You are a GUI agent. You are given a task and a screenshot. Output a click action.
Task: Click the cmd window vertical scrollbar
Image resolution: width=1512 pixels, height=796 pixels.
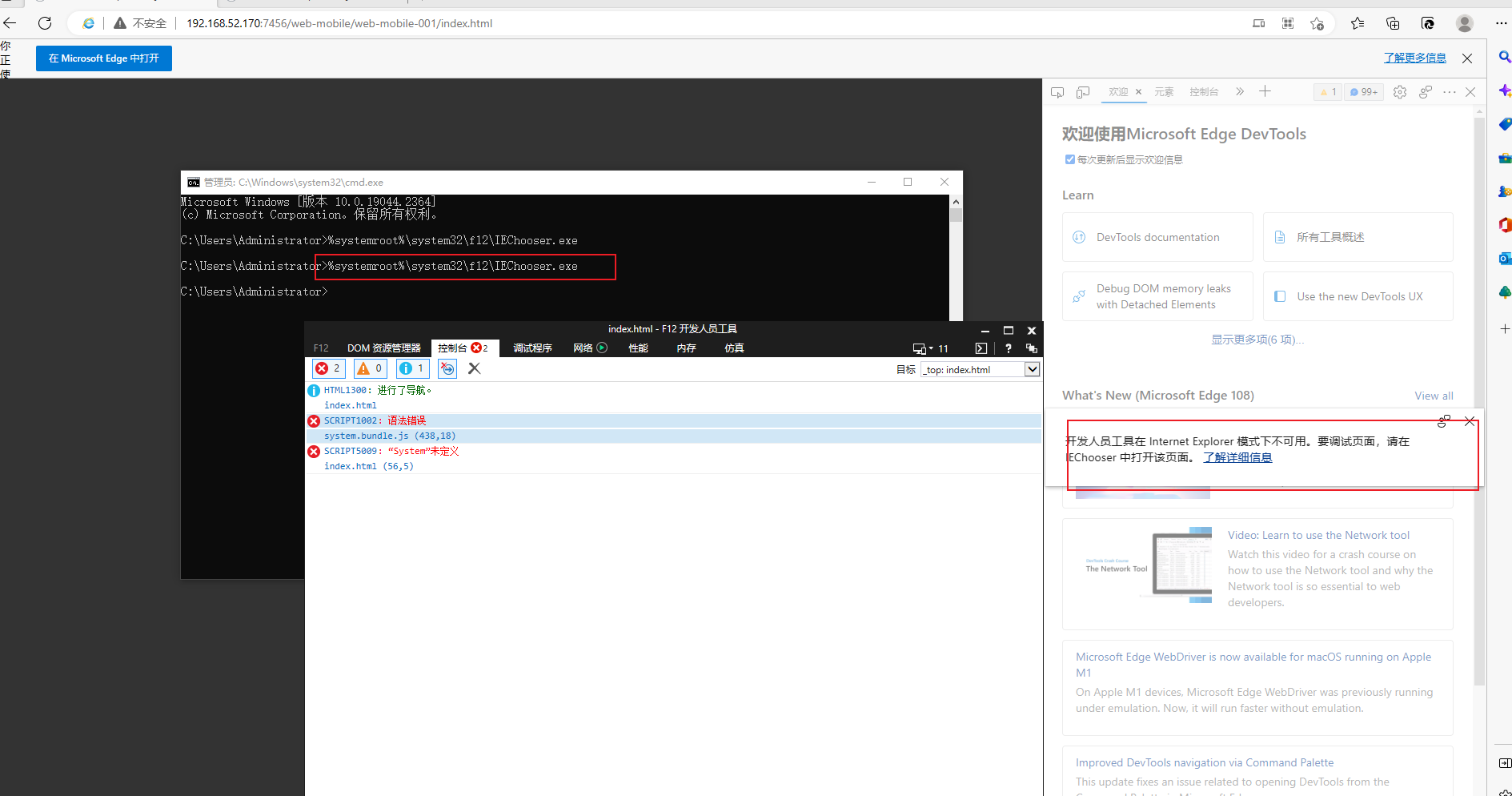[956, 258]
